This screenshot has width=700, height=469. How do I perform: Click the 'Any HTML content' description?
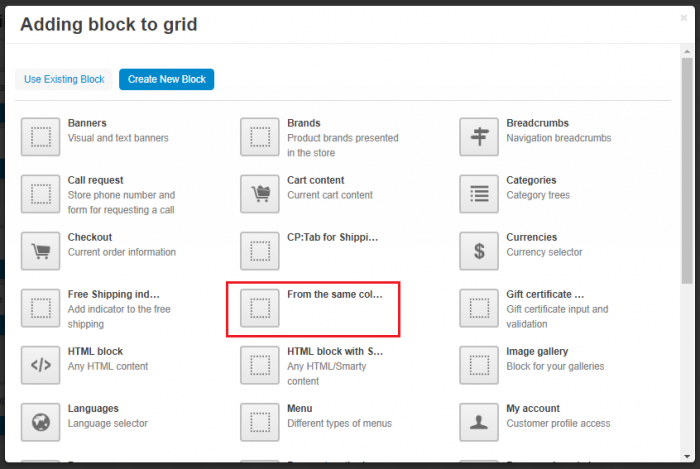pyautogui.click(x=108, y=367)
